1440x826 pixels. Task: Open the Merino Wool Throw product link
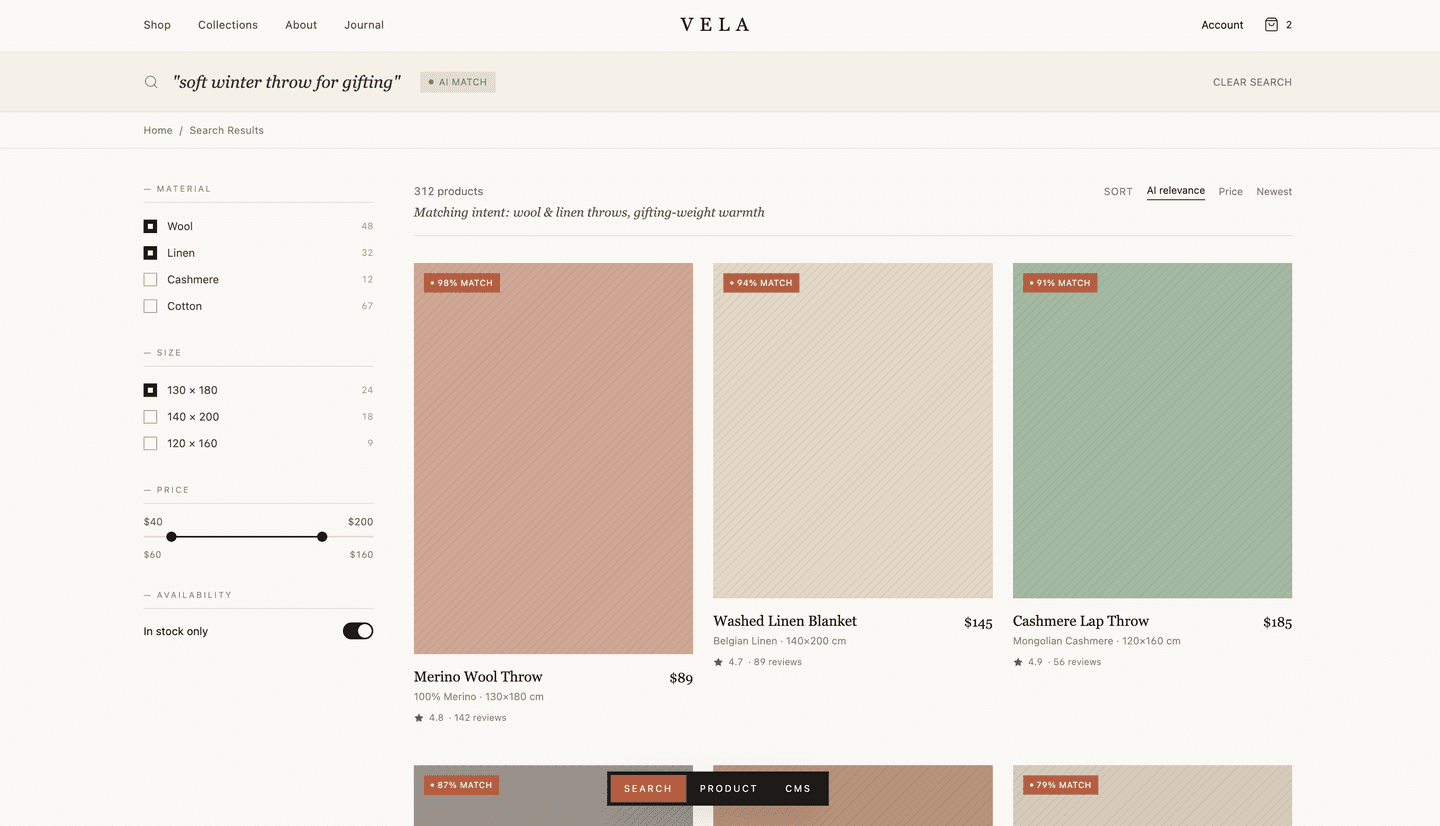coord(478,677)
